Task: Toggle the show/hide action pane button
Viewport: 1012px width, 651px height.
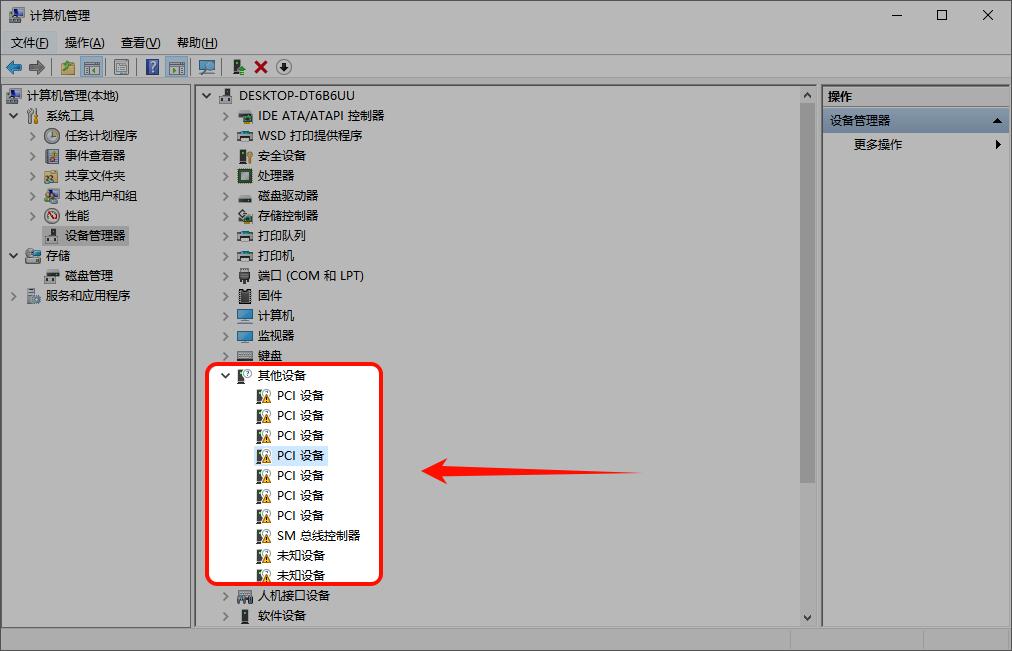Action: [x=177, y=67]
